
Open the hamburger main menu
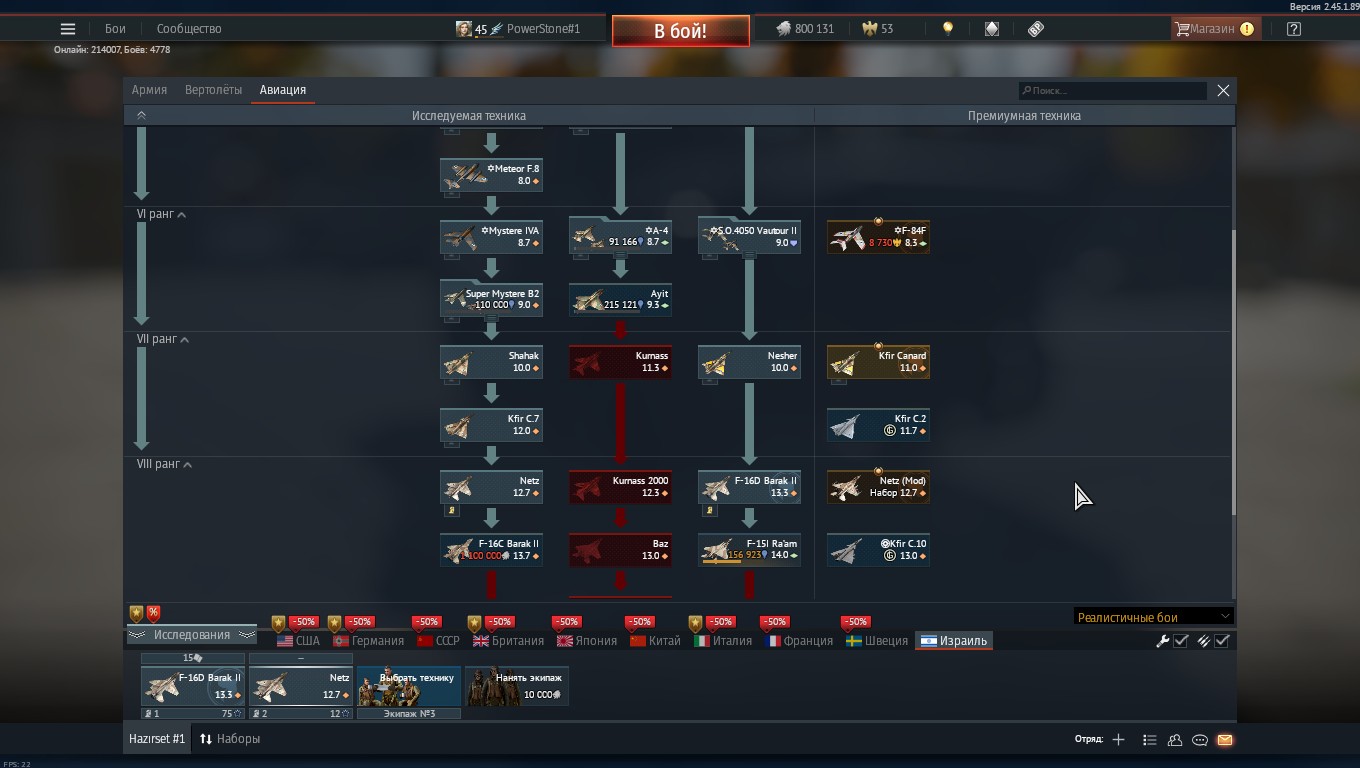tap(68, 29)
